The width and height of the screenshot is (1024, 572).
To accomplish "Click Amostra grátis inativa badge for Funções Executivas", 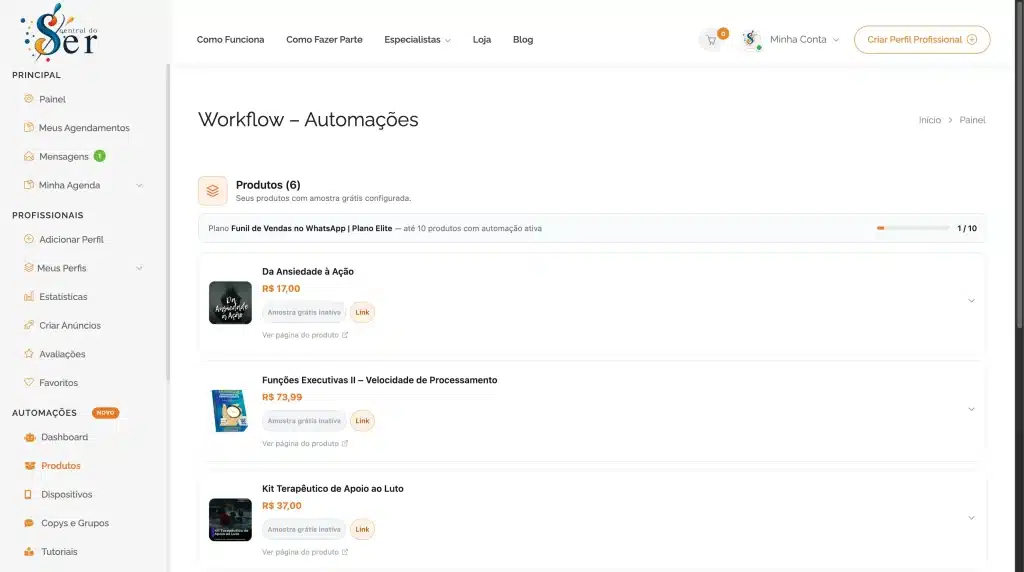I will pos(304,421).
